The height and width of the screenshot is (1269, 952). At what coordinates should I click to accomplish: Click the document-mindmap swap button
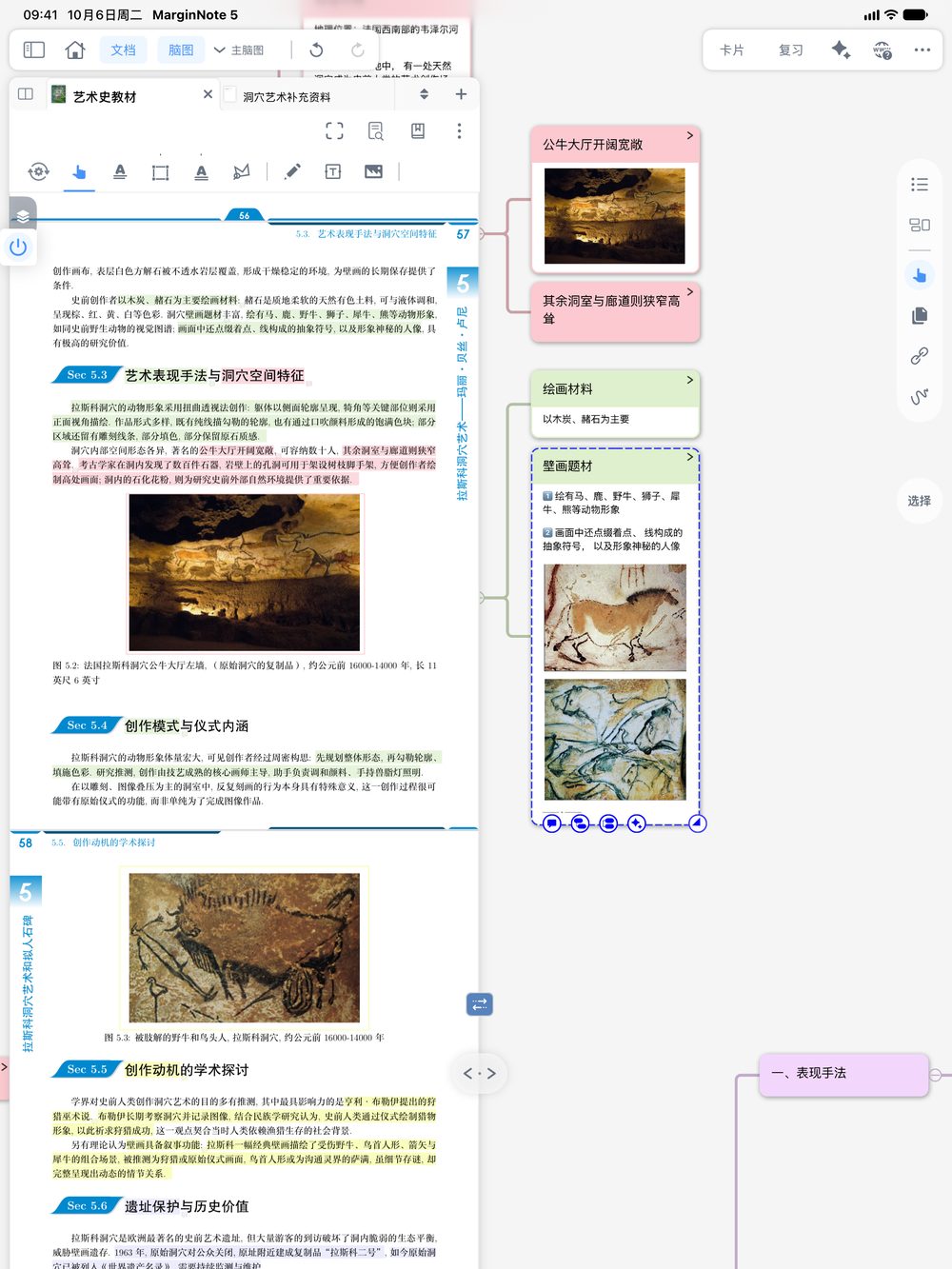(x=480, y=1004)
